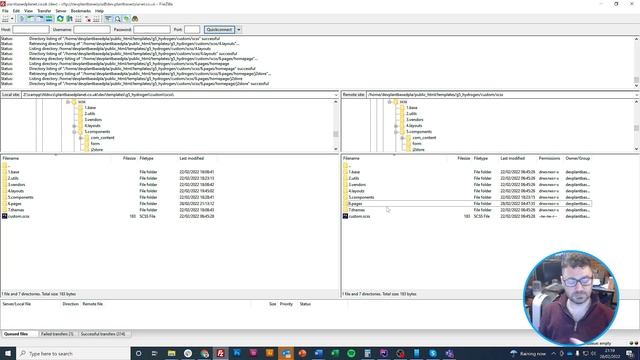Expand 4.layouts in the local tree
This screenshot has height=360, width=640.
click(x=74, y=126)
